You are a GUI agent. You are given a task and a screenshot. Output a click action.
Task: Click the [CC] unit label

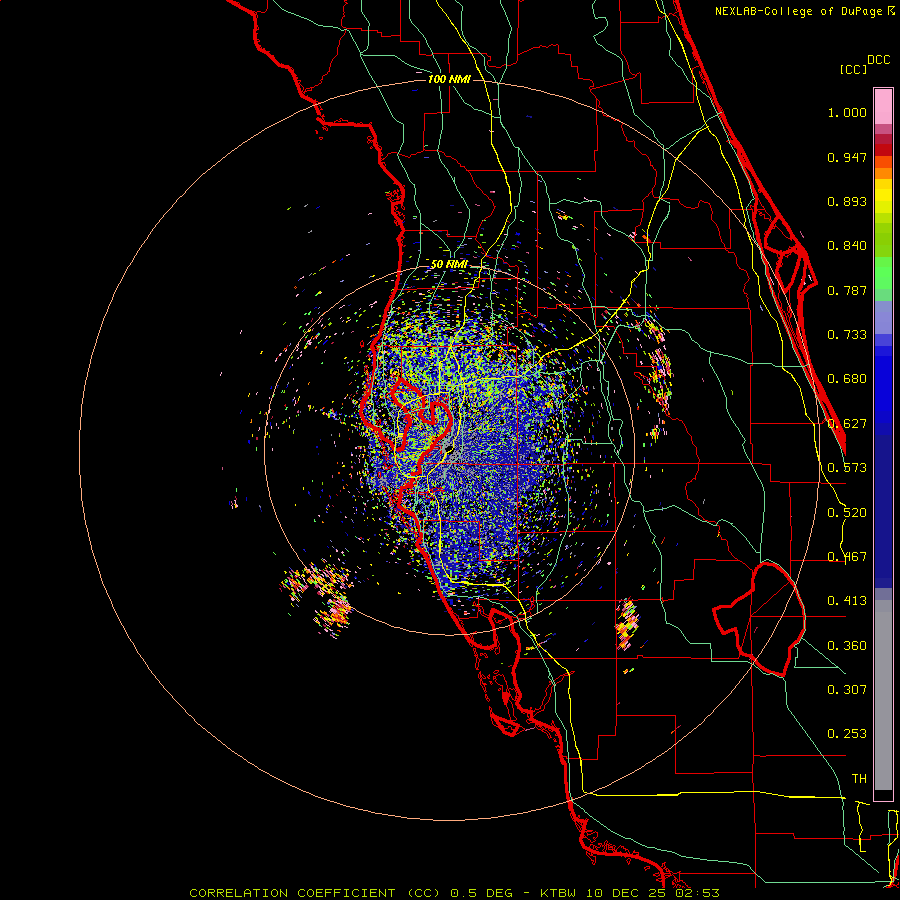pos(853,69)
